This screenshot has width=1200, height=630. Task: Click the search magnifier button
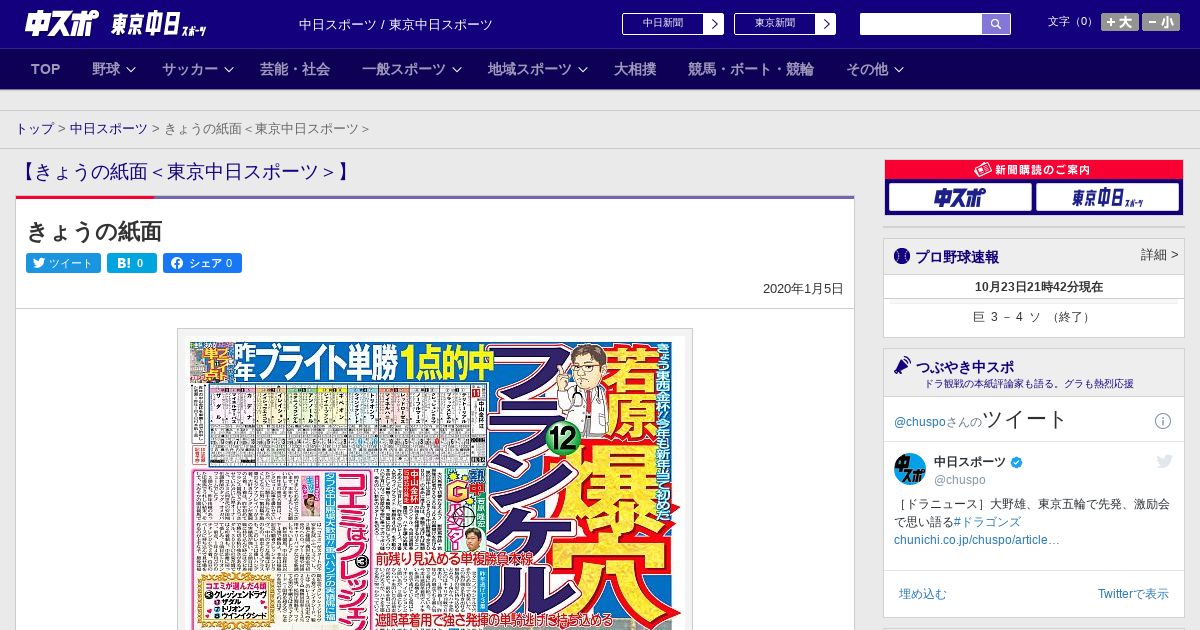[x=996, y=24]
